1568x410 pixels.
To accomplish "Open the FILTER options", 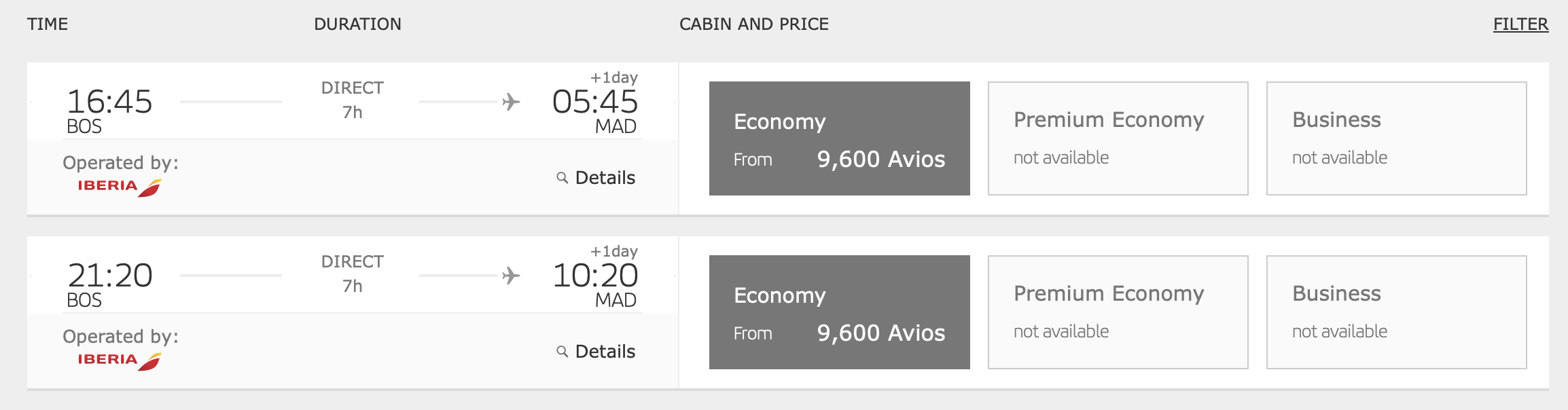I will [x=1520, y=24].
